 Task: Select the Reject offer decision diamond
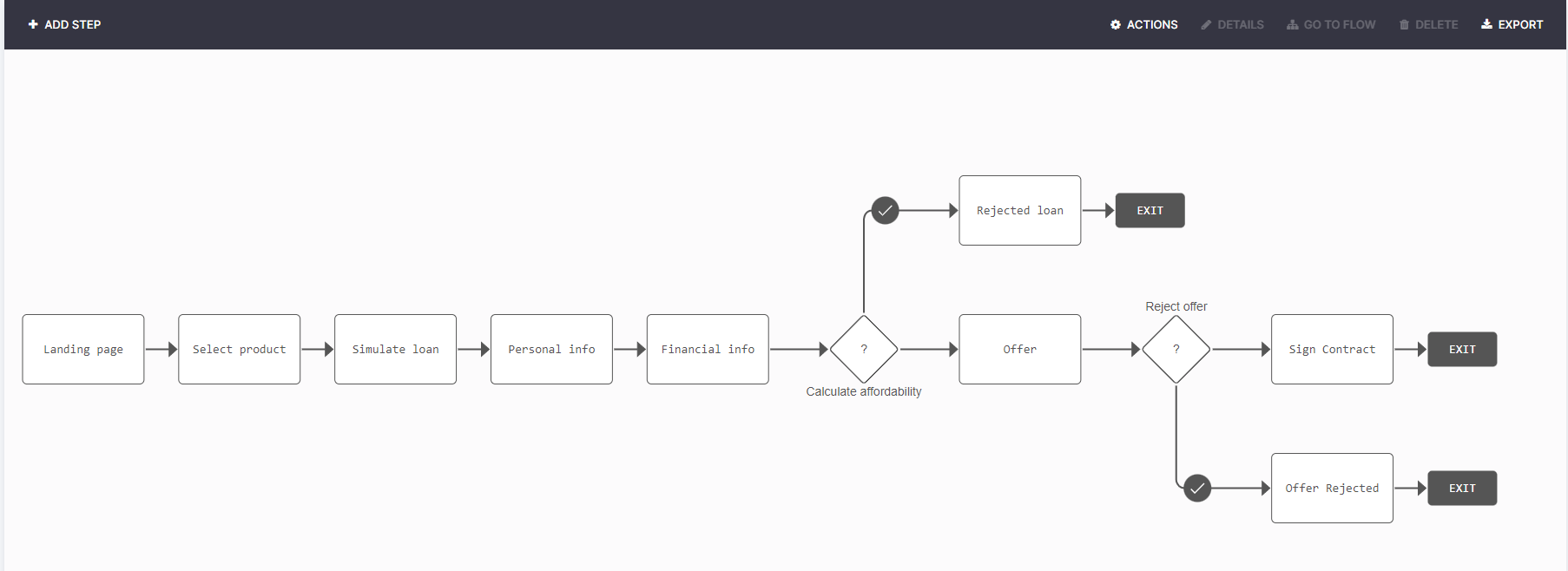pyautogui.click(x=1176, y=349)
